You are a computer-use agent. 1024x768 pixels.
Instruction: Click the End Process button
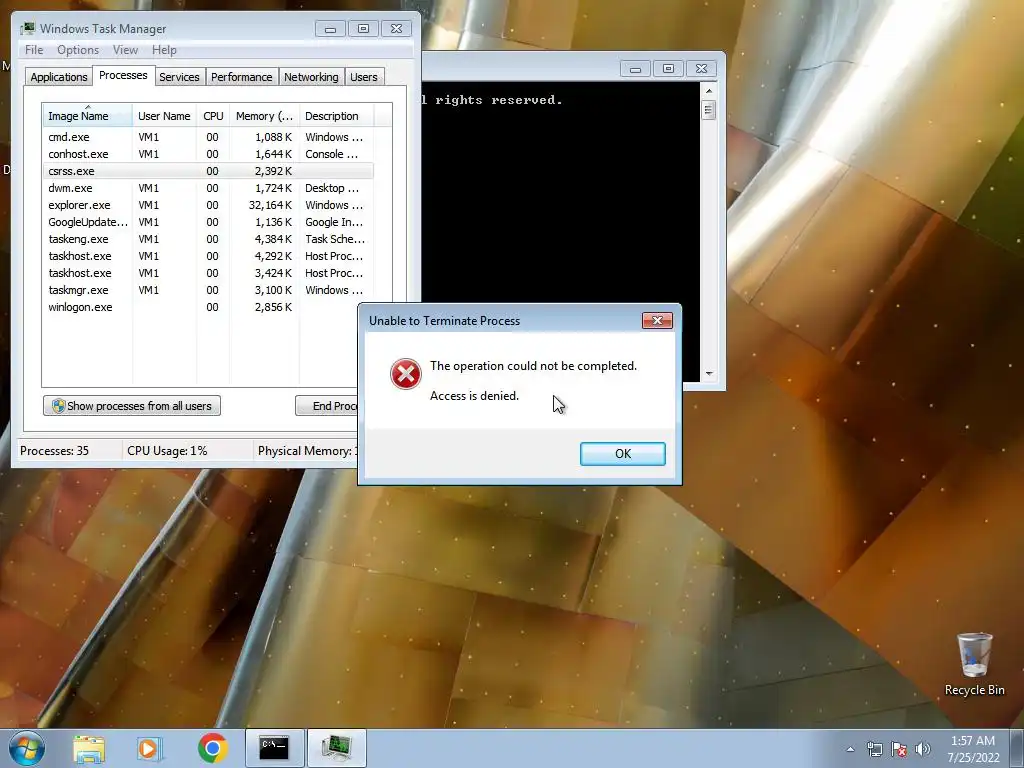pyautogui.click(x=327, y=406)
